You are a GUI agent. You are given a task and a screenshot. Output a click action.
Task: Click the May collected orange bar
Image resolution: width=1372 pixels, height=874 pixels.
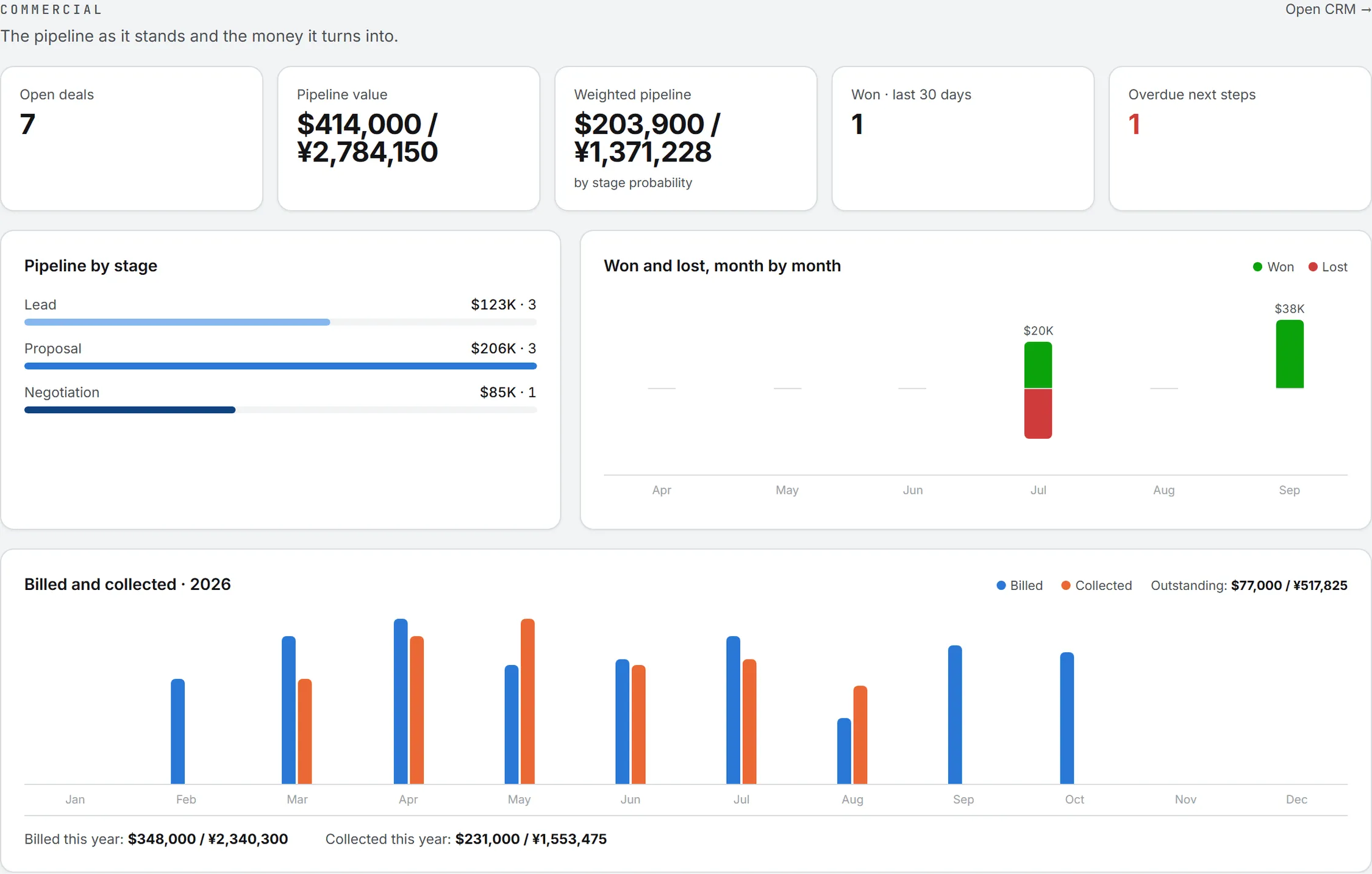(528, 702)
